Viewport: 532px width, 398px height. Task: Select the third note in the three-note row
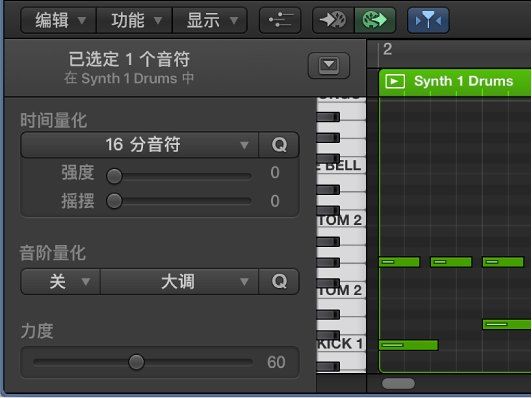(503, 262)
